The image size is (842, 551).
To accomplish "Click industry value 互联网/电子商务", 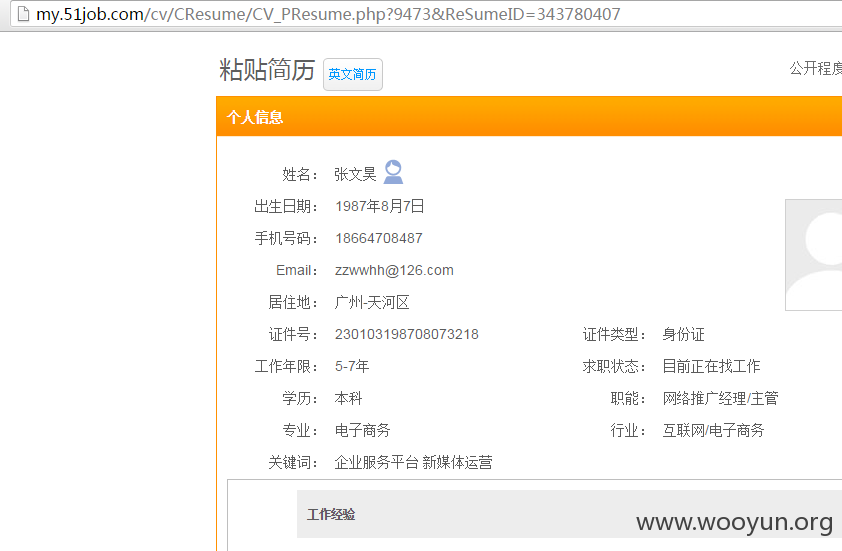I will tap(713, 430).
